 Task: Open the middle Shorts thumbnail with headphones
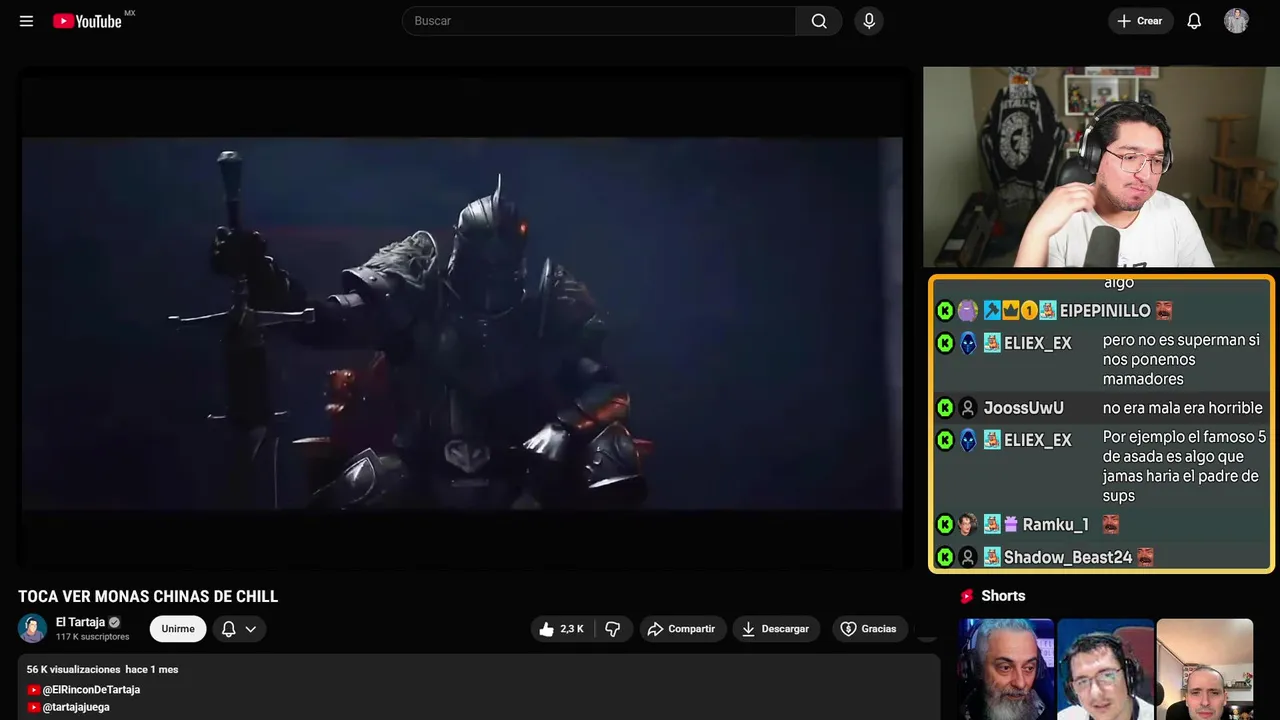pyautogui.click(x=1105, y=669)
